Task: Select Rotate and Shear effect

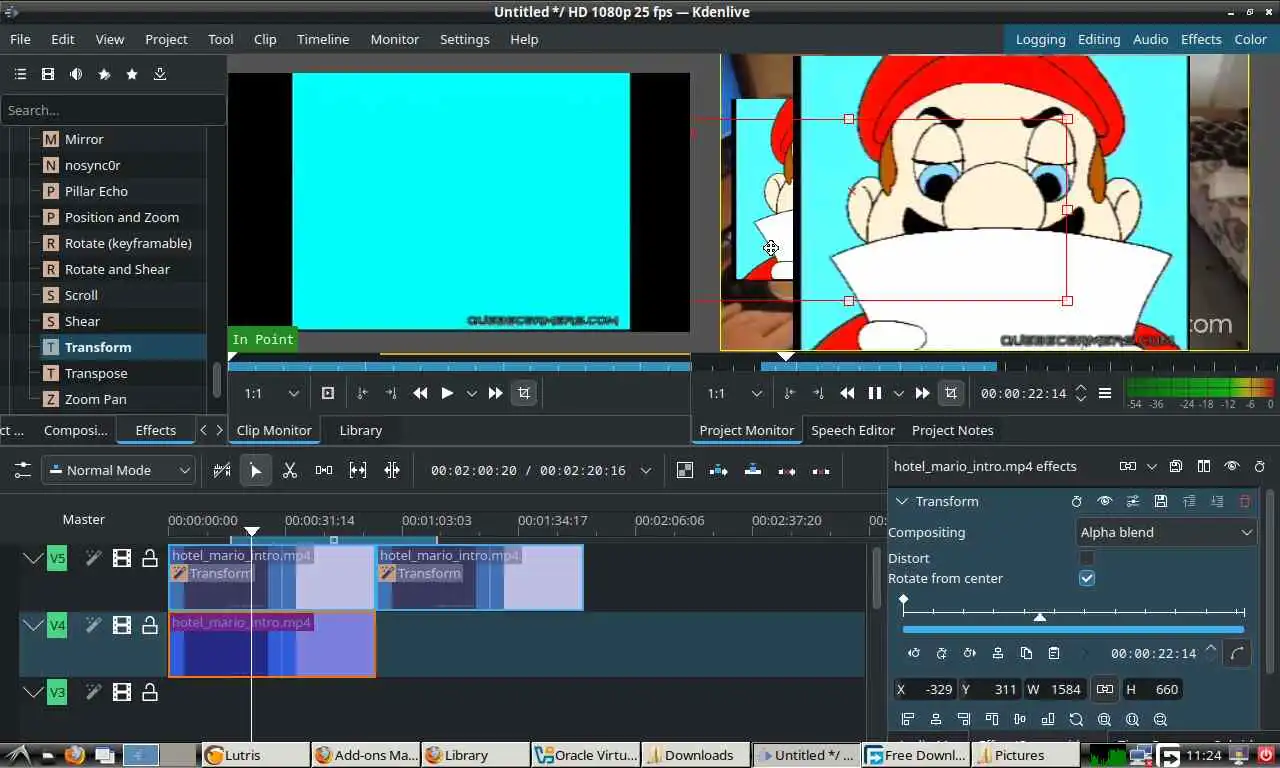Action: (117, 269)
